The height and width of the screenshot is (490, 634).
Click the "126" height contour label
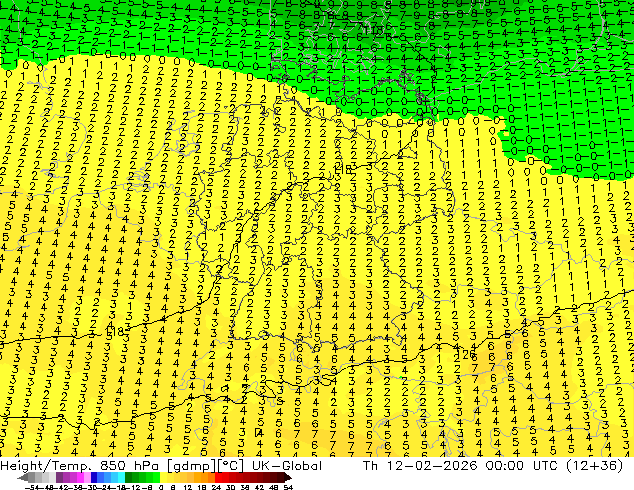coord(466,355)
